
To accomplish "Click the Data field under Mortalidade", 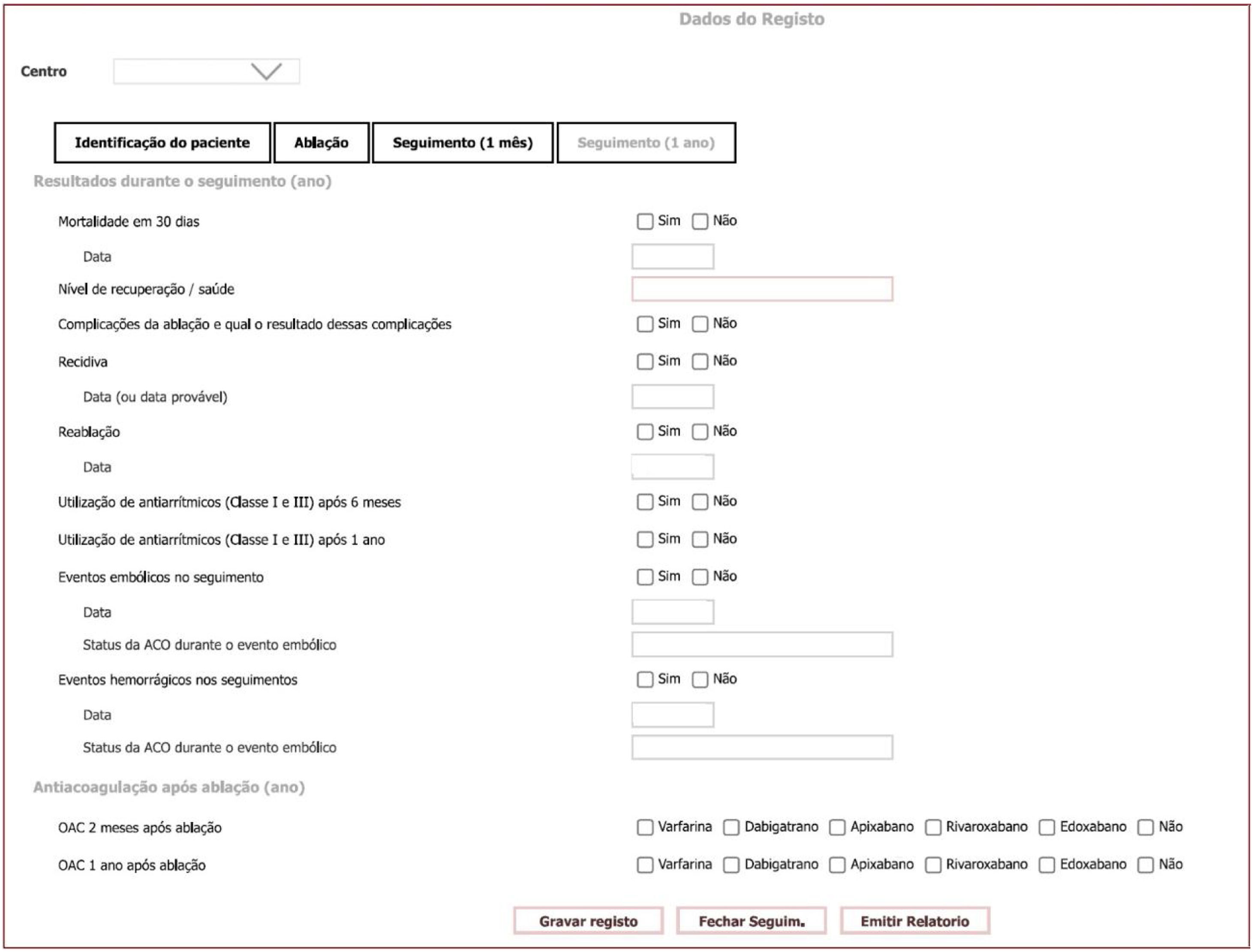I will 672,257.
